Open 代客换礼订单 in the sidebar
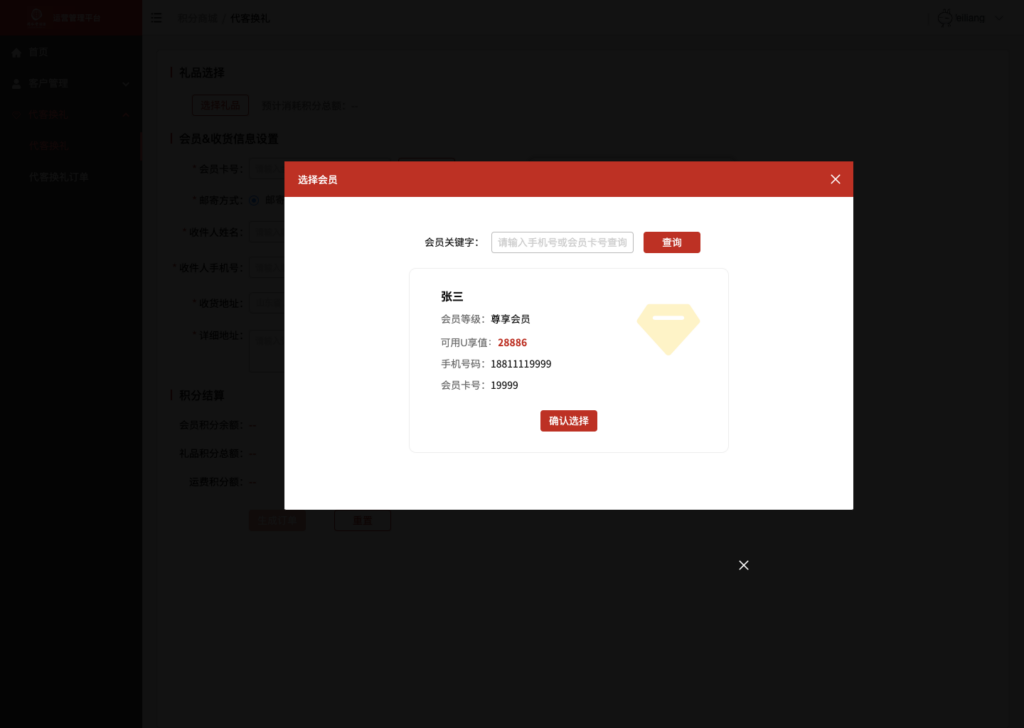Image resolution: width=1024 pixels, height=728 pixels. pos(58,177)
